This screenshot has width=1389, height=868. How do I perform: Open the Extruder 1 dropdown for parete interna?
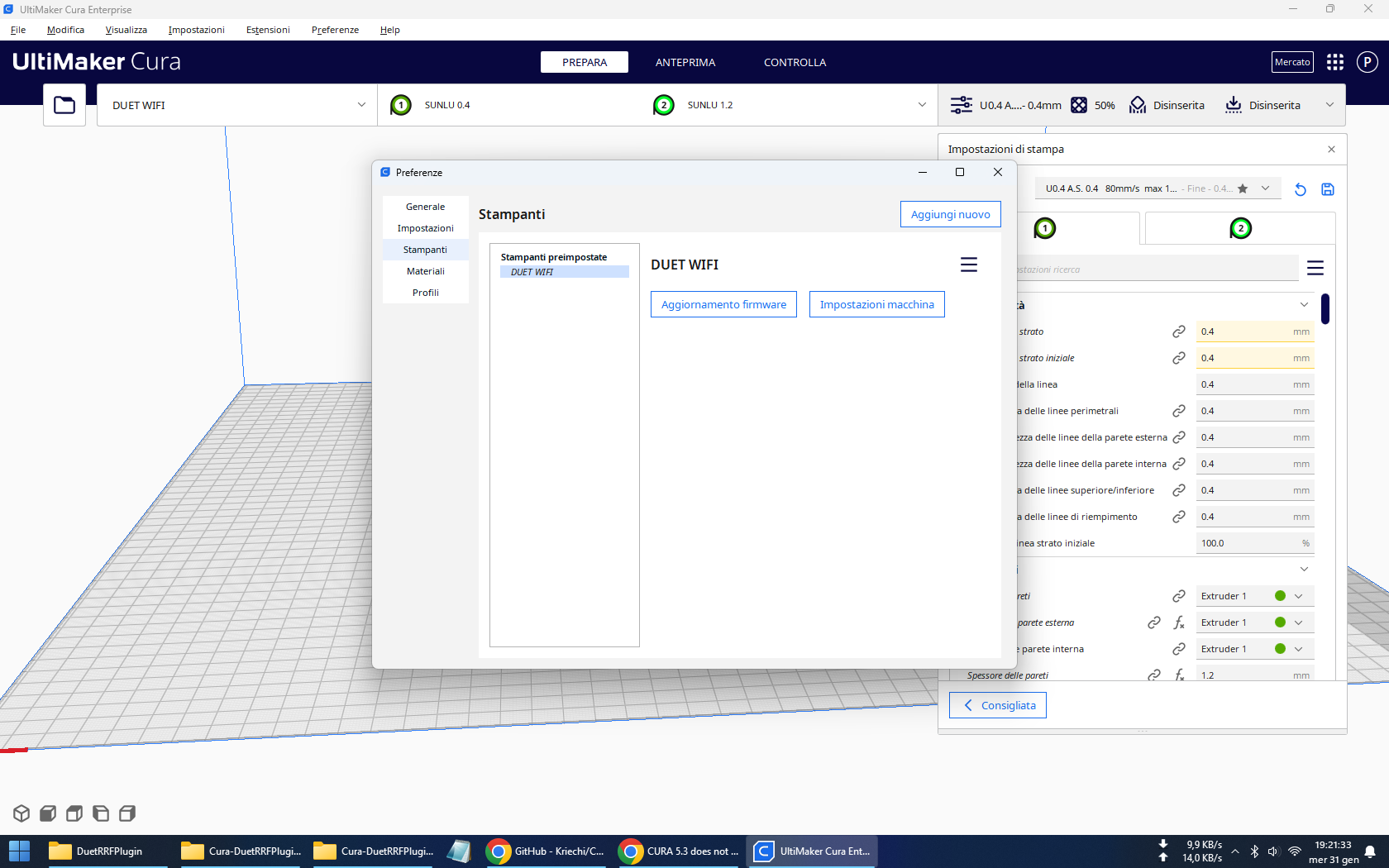[x=1255, y=649]
